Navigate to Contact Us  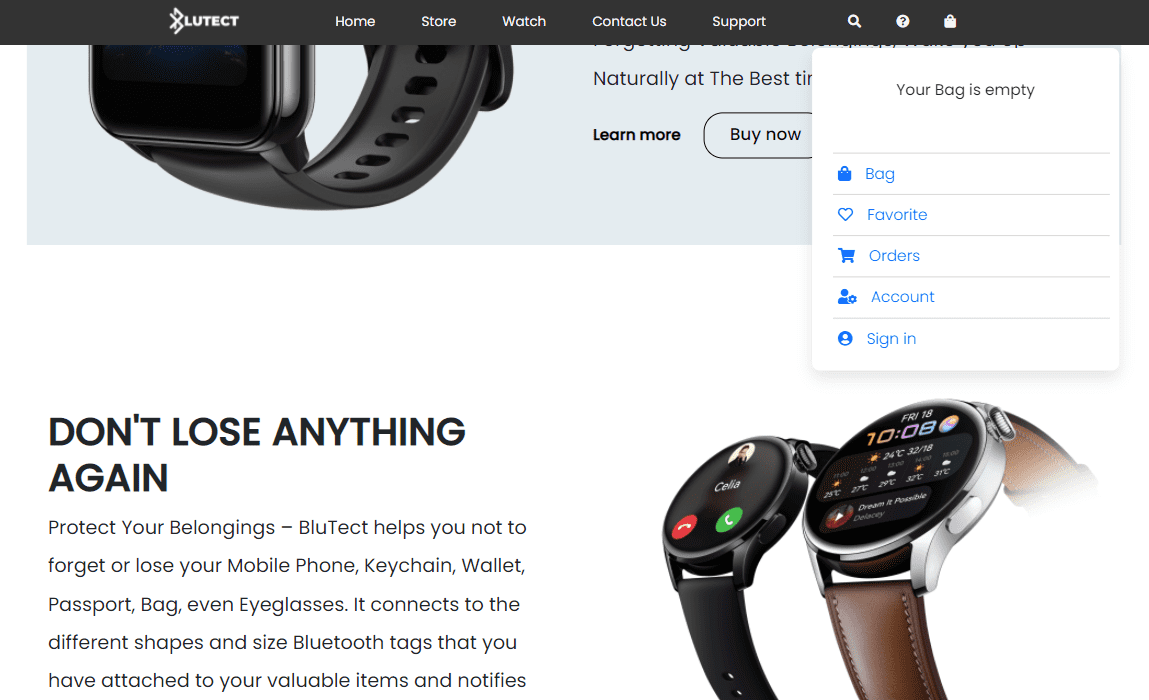pos(629,21)
